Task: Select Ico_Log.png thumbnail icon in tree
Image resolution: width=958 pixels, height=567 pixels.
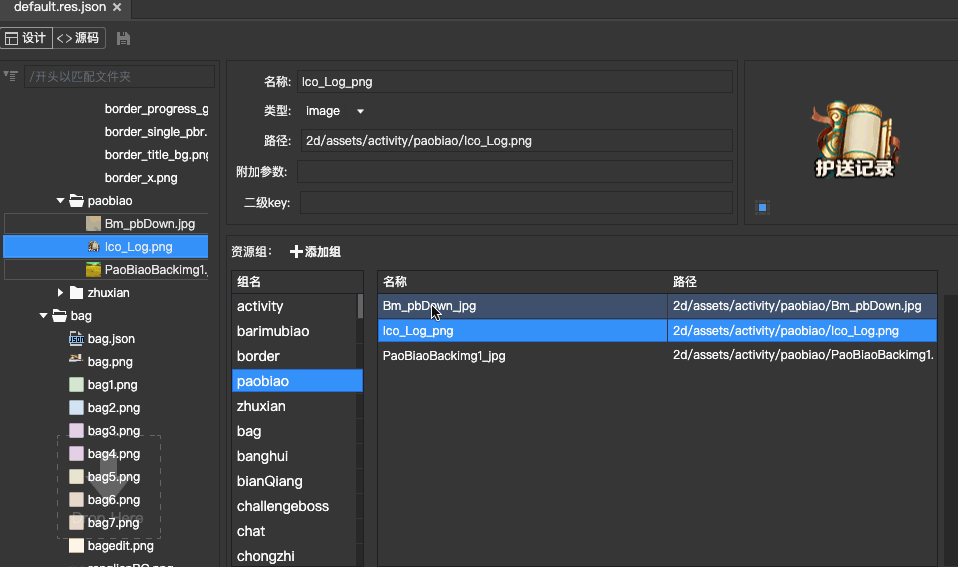Action: click(93, 246)
